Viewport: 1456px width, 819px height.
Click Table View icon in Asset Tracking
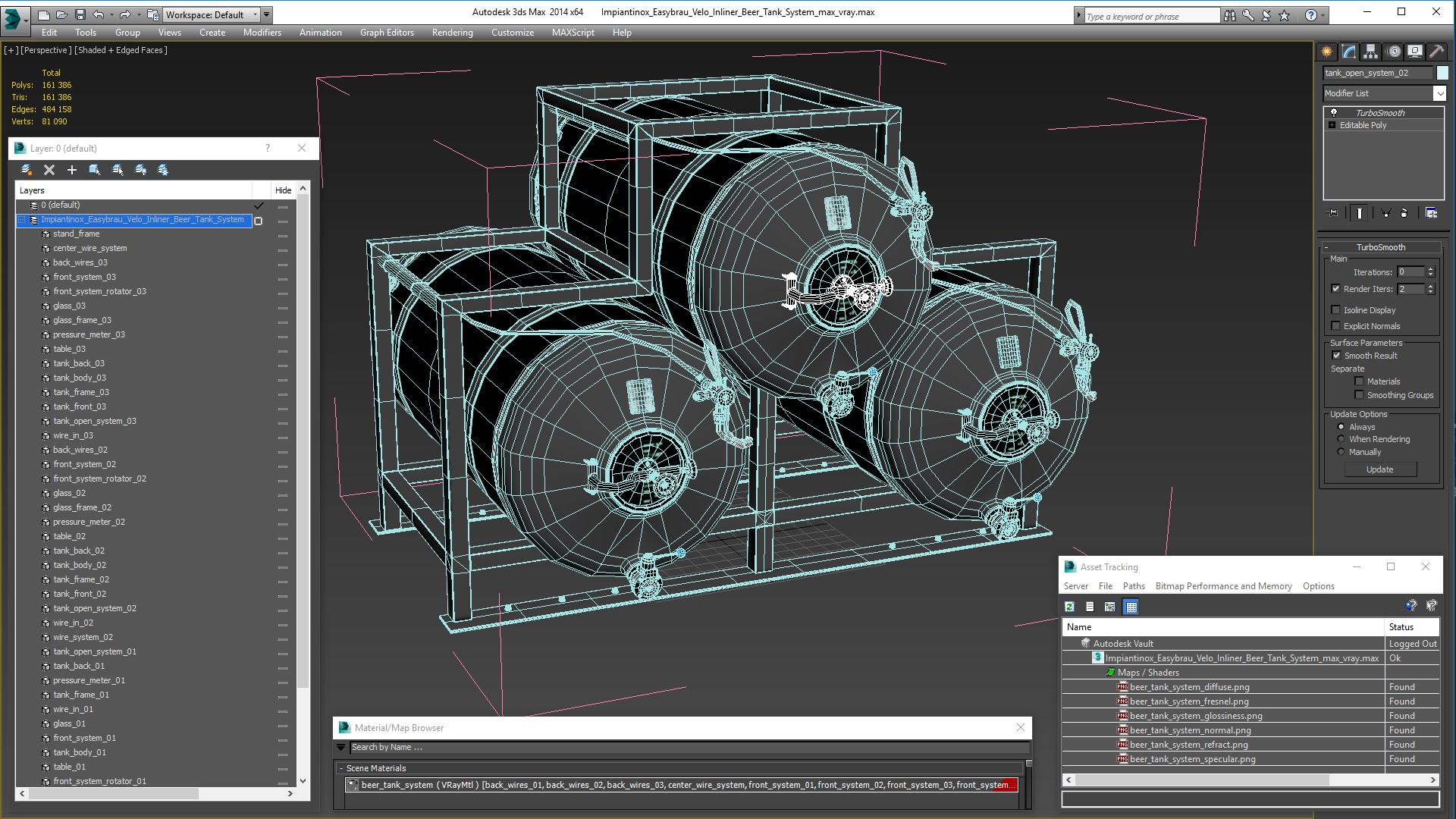coord(1131,607)
